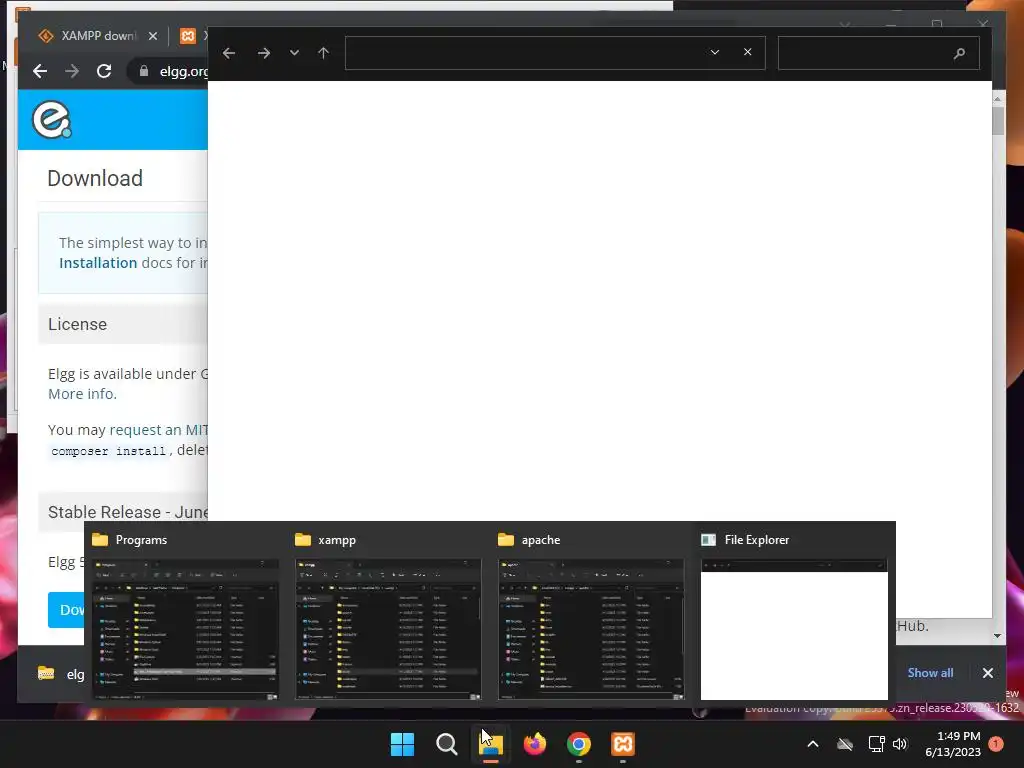Click the request an MIT link
Screen dimensions: 1024x768
pyautogui.click(x=159, y=430)
